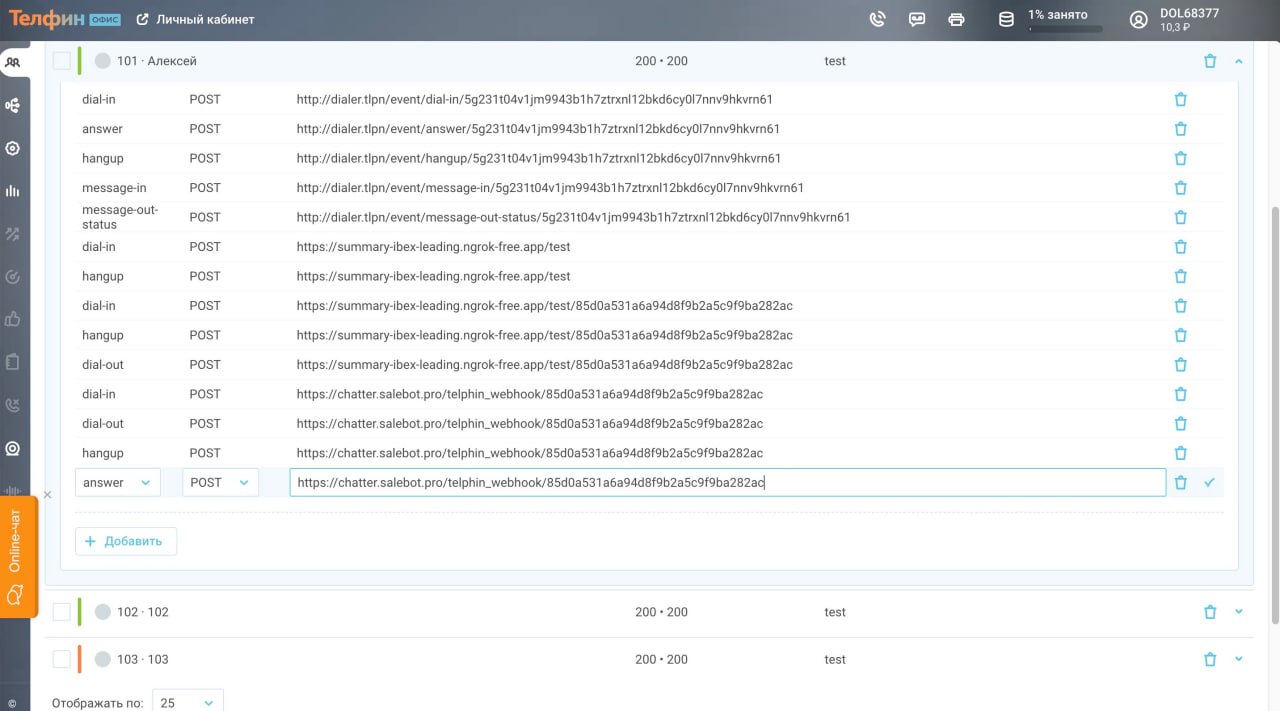Open the DOL68377 account menu
The image size is (1280, 711).
pos(1175,19)
